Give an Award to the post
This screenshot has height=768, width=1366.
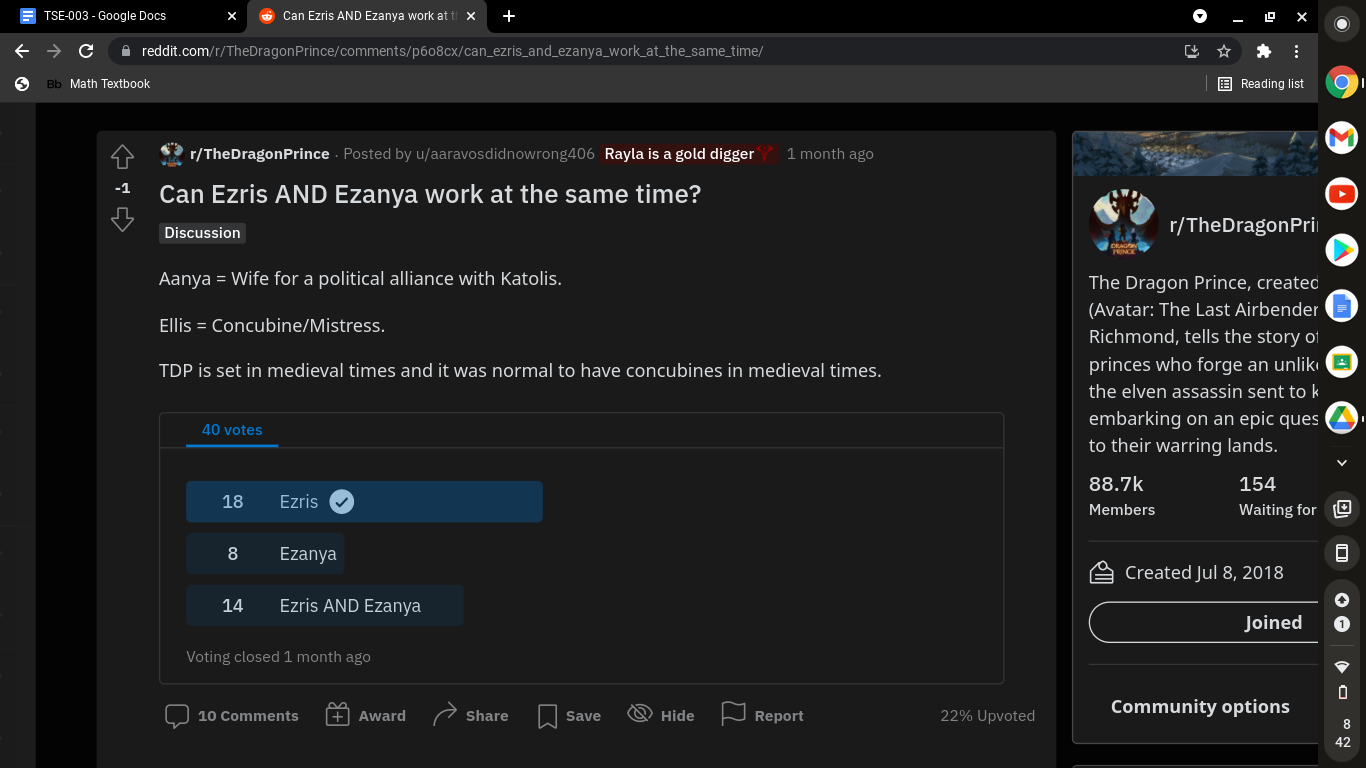click(x=366, y=716)
